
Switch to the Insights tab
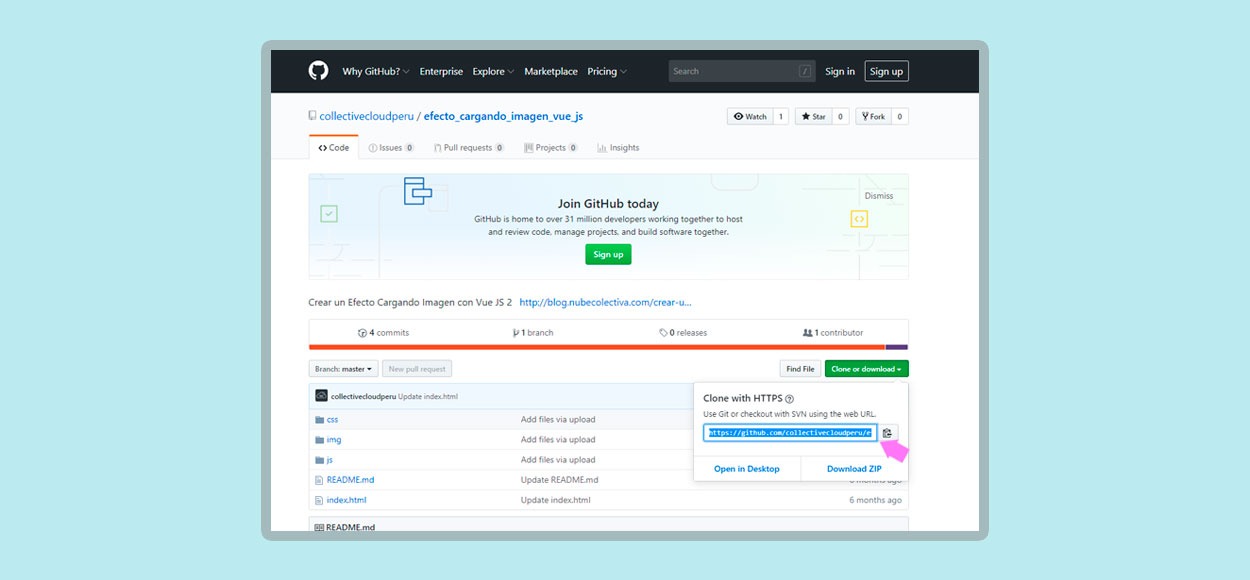618,147
